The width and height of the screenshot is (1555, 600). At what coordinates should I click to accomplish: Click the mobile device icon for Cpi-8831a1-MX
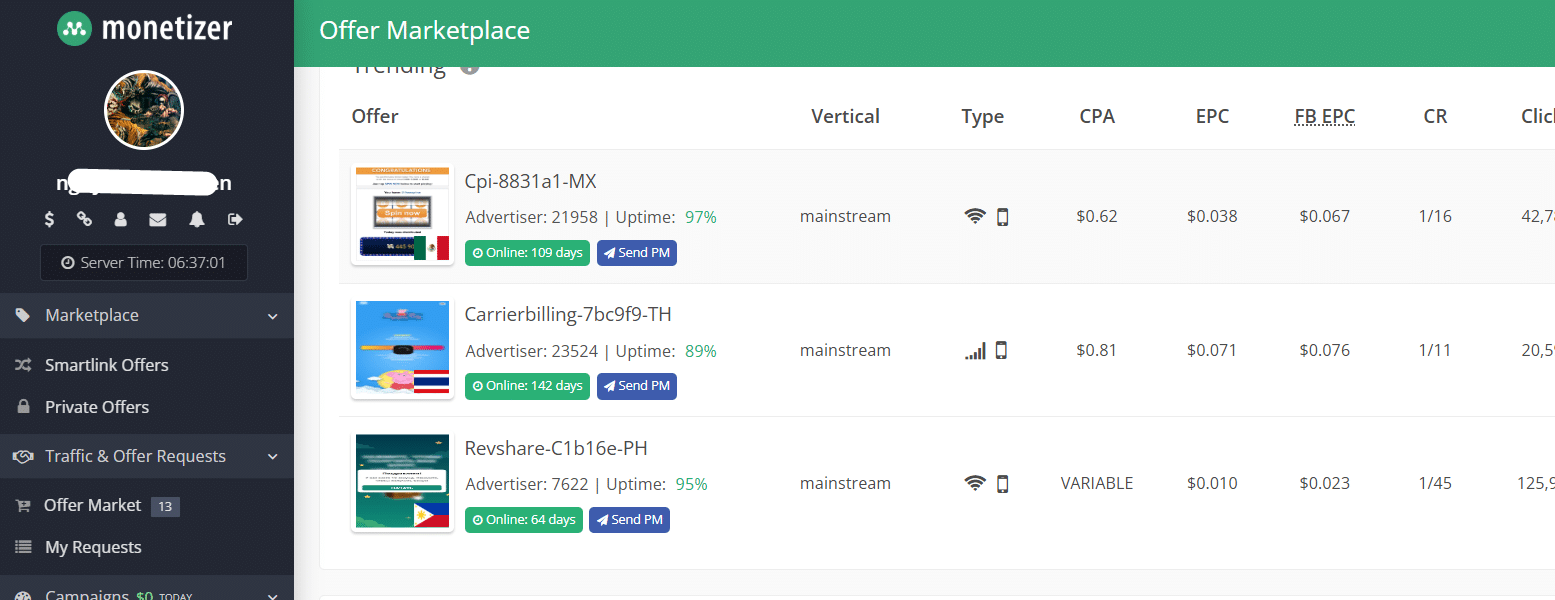(1002, 216)
